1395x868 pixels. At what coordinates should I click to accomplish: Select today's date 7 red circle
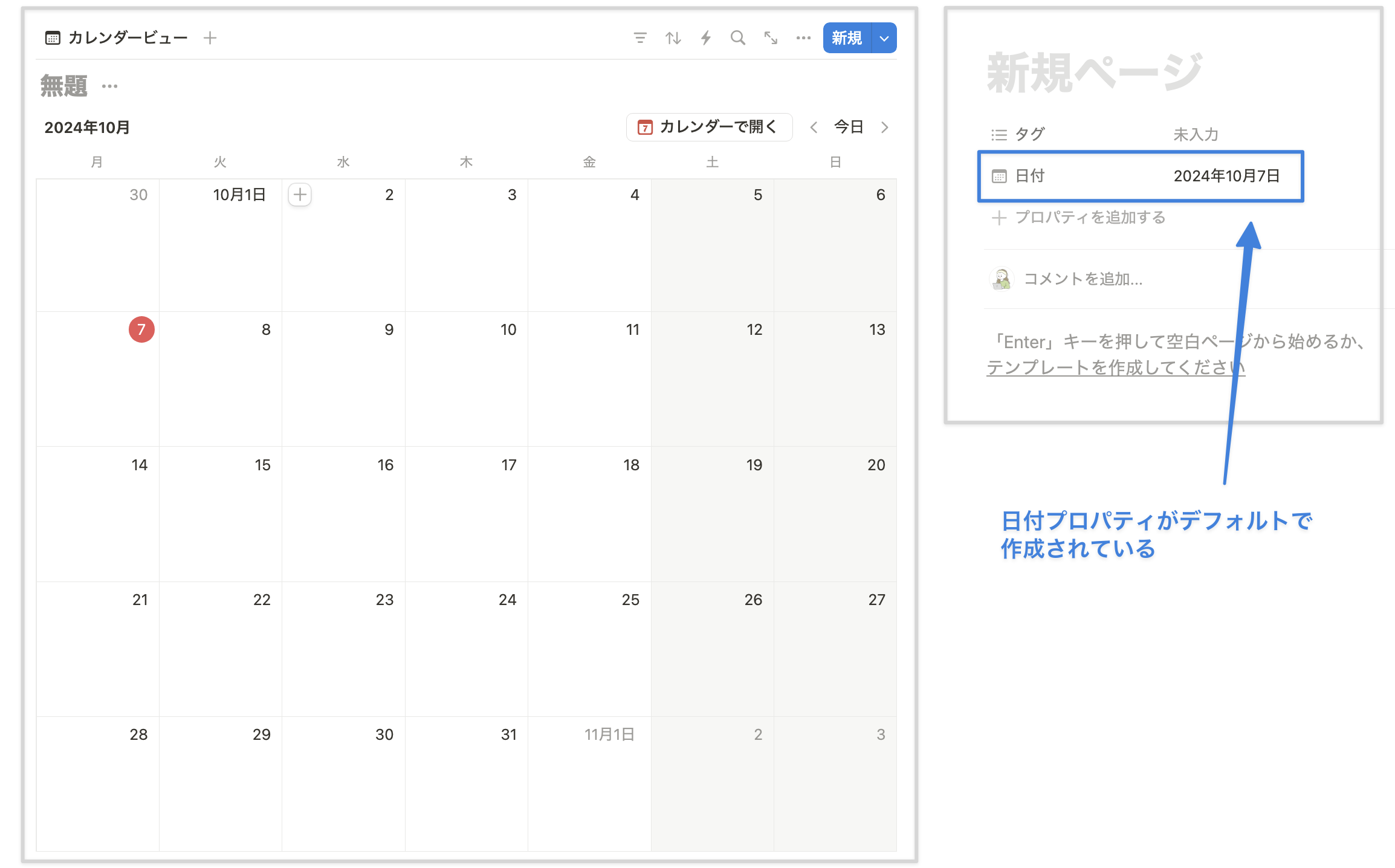click(141, 329)
